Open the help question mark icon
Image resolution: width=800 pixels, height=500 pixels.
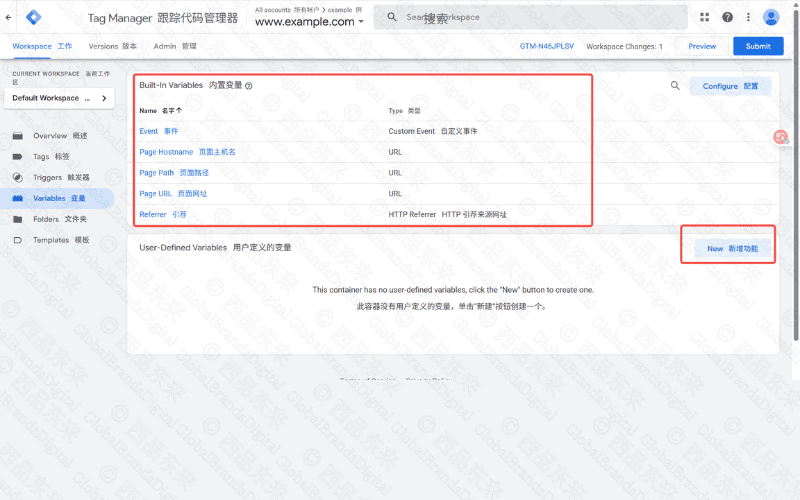pyautogui.click(x=728, y=17)
